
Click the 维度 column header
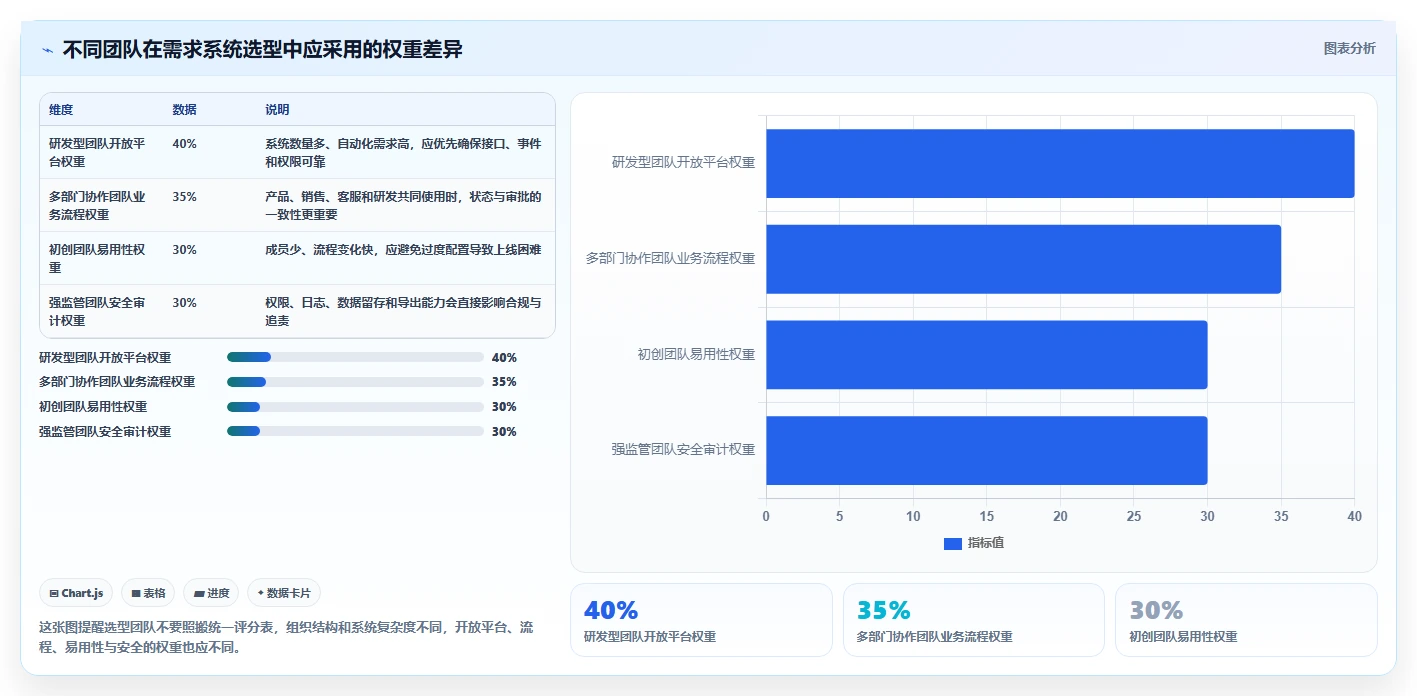[x=61, y=110]
